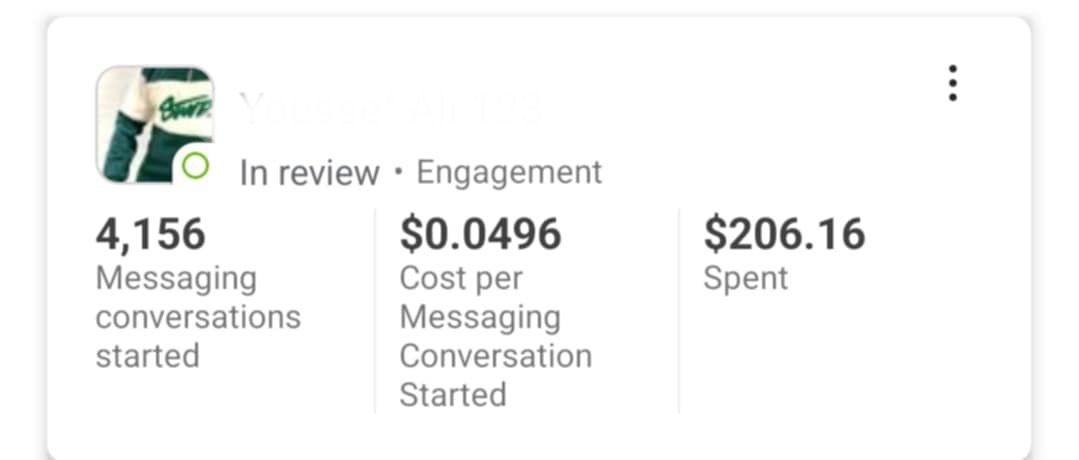Click the $206.16 spent amount

(784, 234)
